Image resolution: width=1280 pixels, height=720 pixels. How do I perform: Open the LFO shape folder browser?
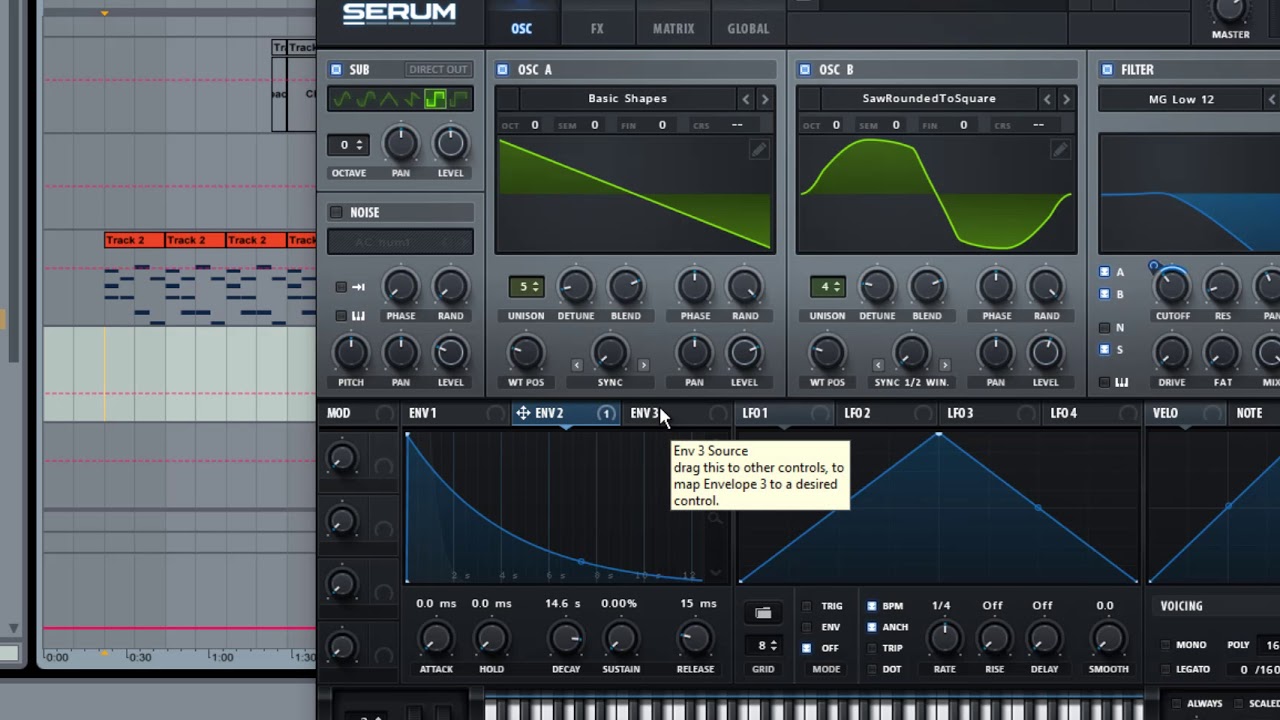click(x=763, y=613)
